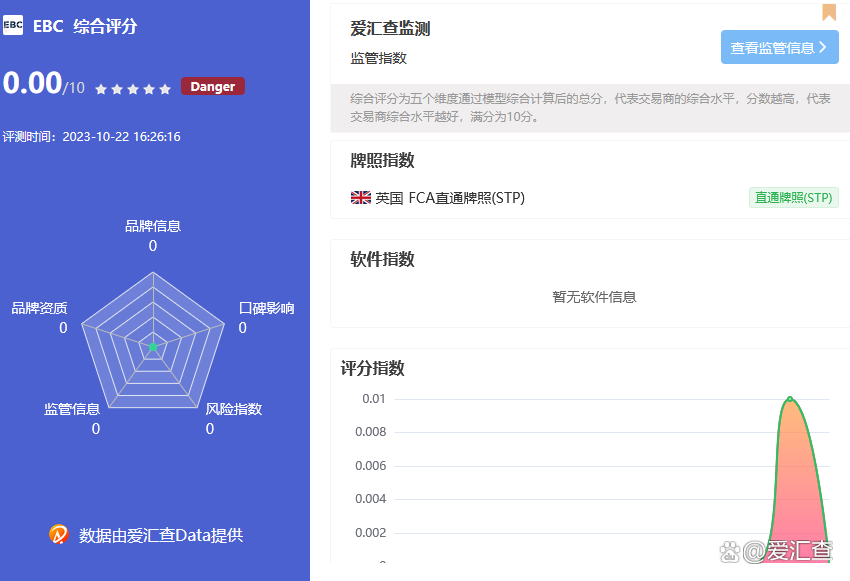This screenshot has width=850, height=581.
Task: Click the paw icon in watermark
Action: 730,551
